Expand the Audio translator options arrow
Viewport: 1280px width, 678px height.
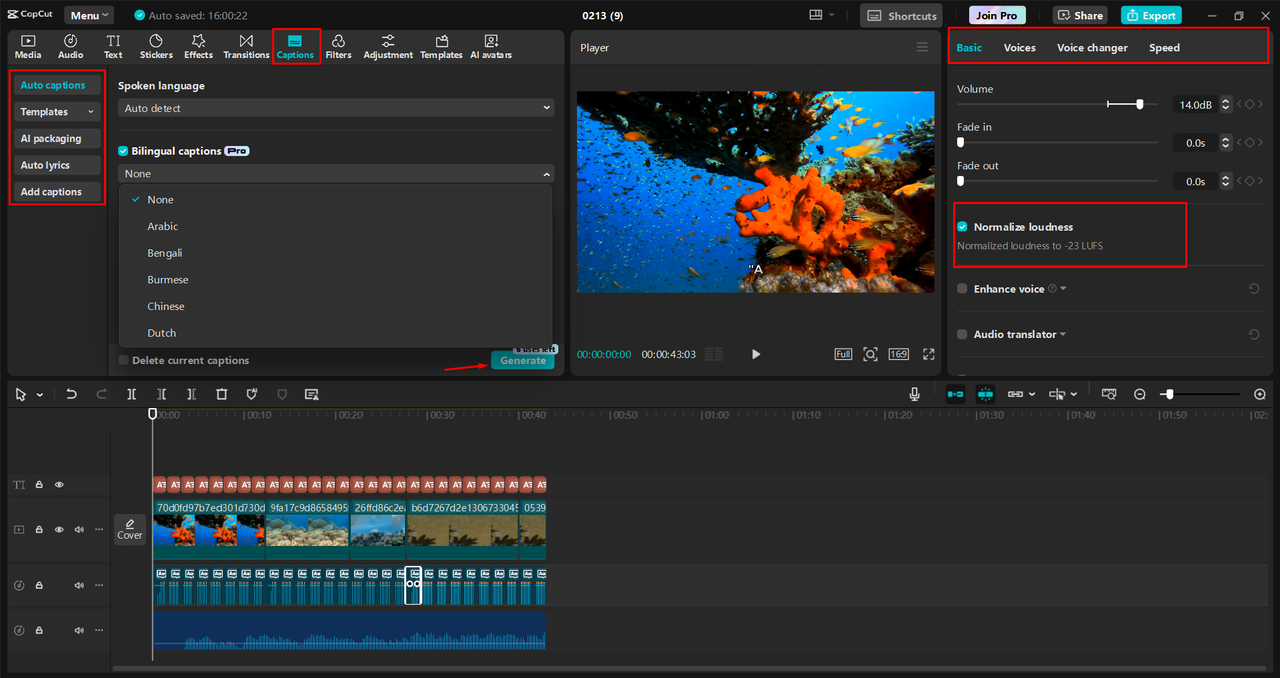click(x=1062, y=335)
